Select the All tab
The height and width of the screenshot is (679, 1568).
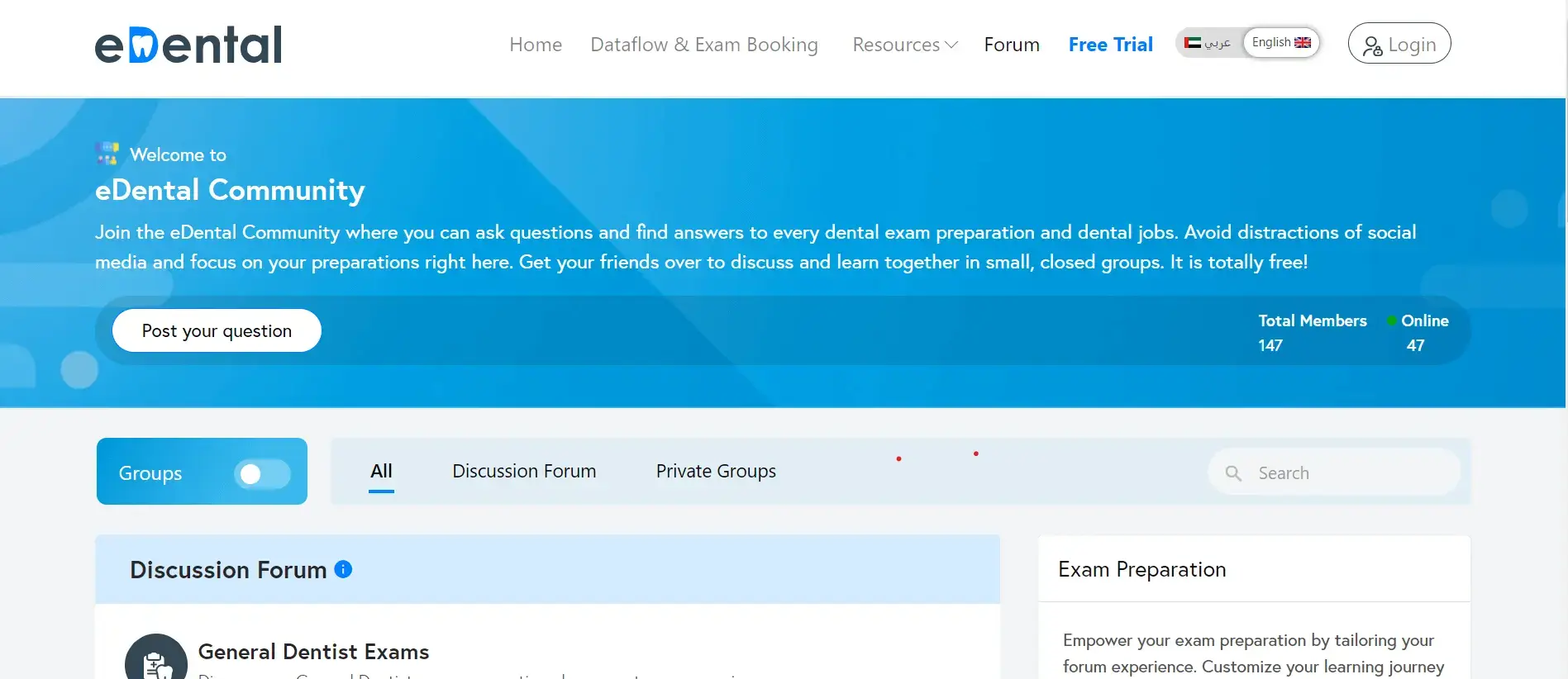pyautogui.click(x=381, y=471)
